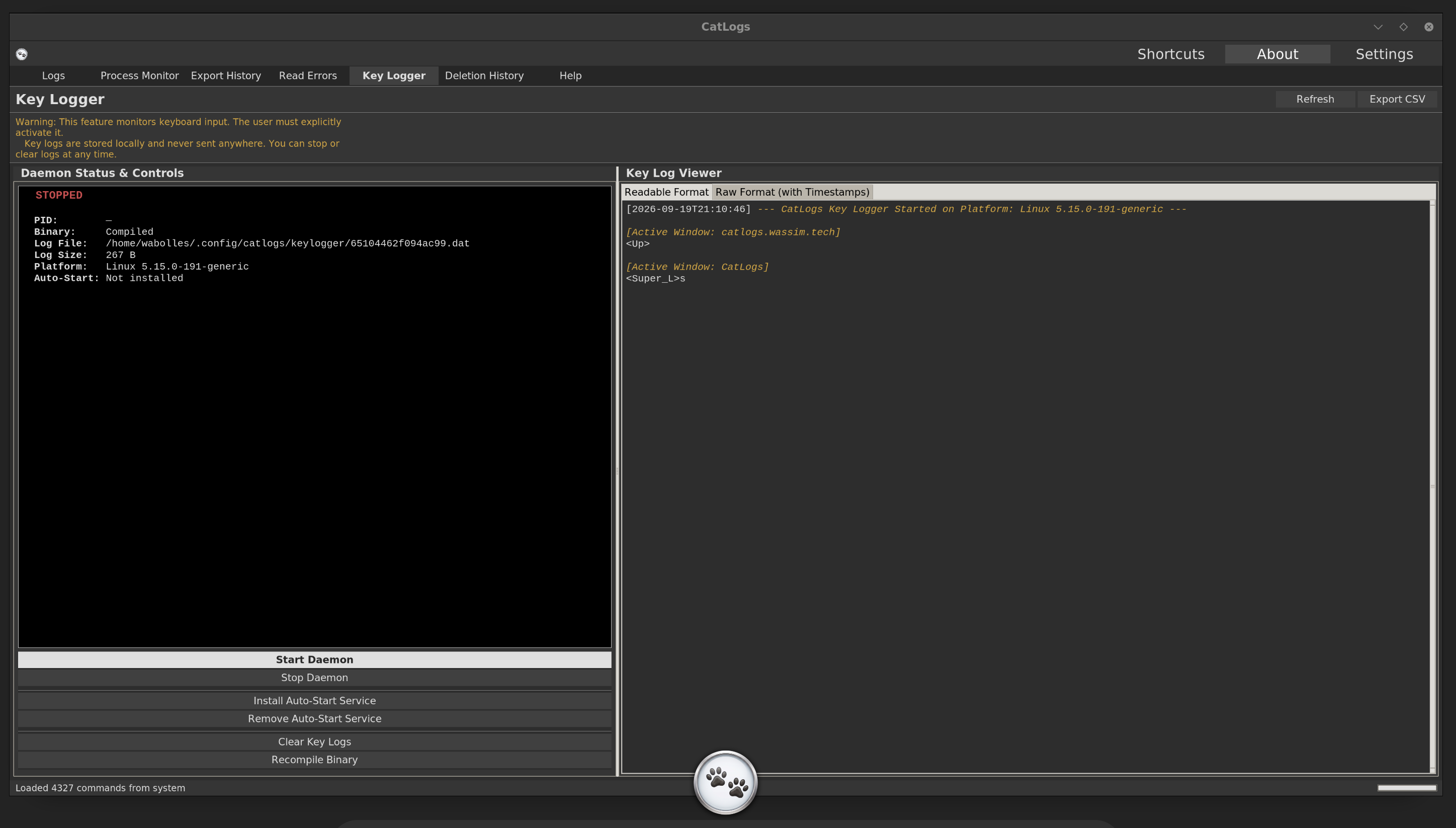The height and width of the screenshot is (828, 1456).
Task: Click the 'Not installed' auto-start value
Action: [144, 278]
